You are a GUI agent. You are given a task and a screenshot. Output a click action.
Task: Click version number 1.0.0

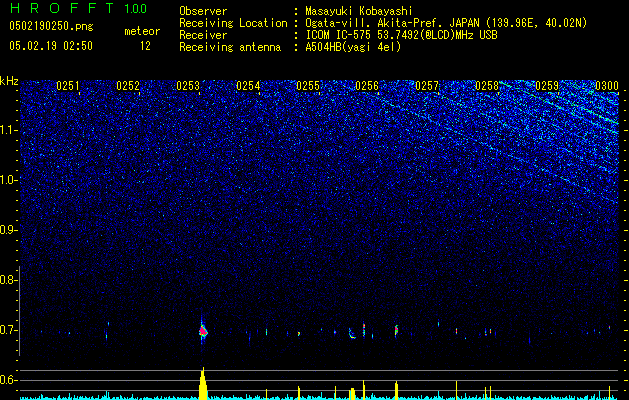coord(136,9)
